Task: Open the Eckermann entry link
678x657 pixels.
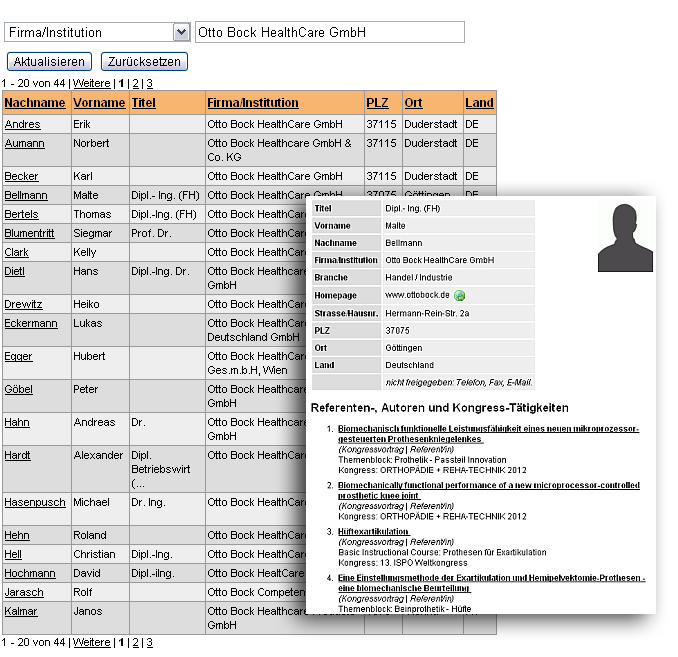Action: 31,323
